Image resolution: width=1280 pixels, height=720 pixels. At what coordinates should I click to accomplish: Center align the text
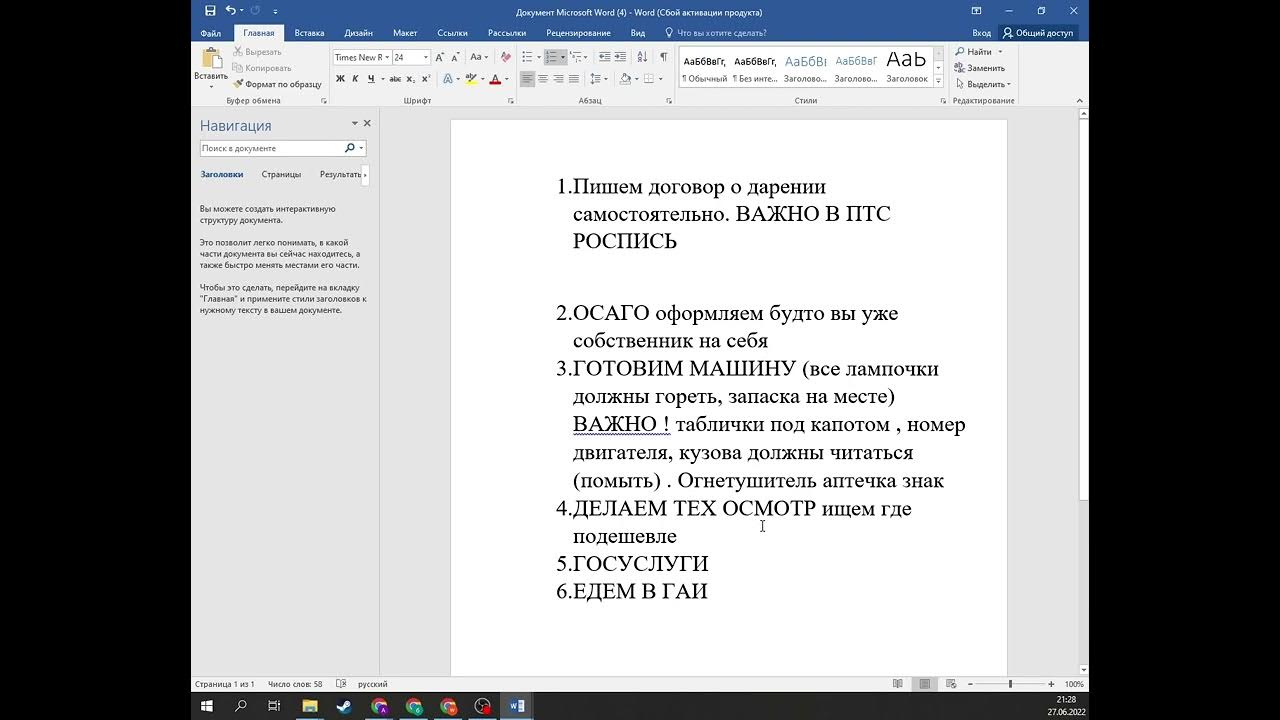[543, 79]
